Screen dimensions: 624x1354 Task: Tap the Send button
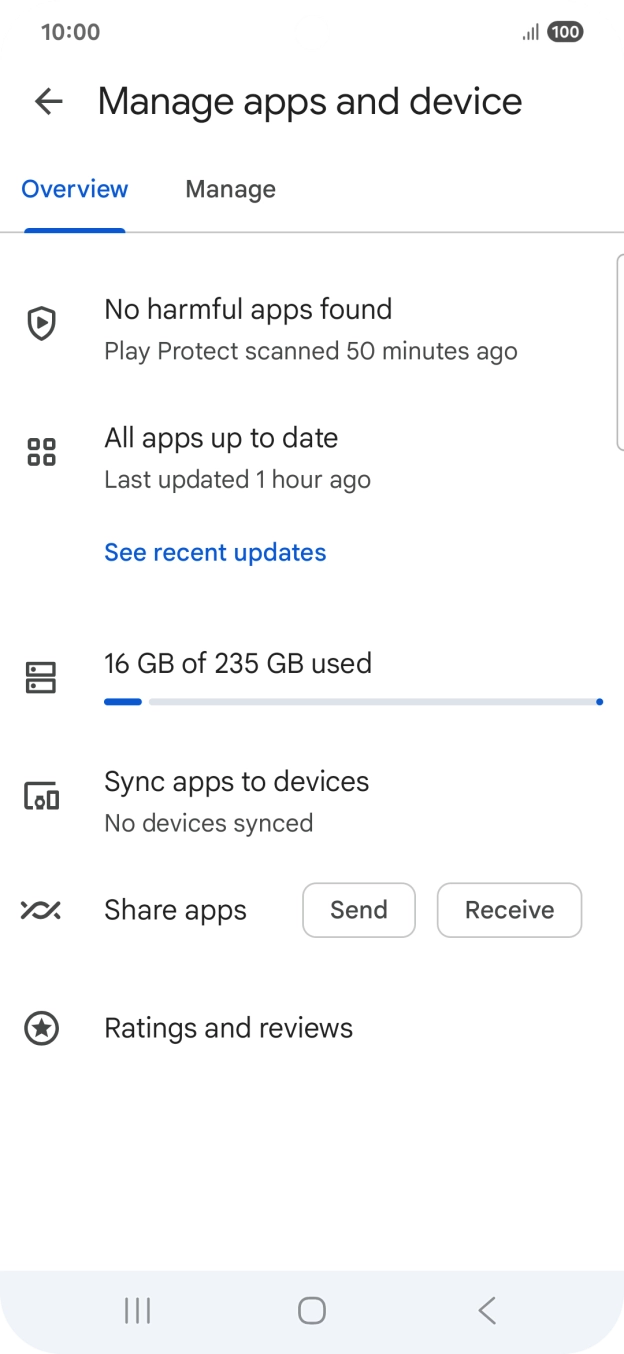tap(358, 910)
